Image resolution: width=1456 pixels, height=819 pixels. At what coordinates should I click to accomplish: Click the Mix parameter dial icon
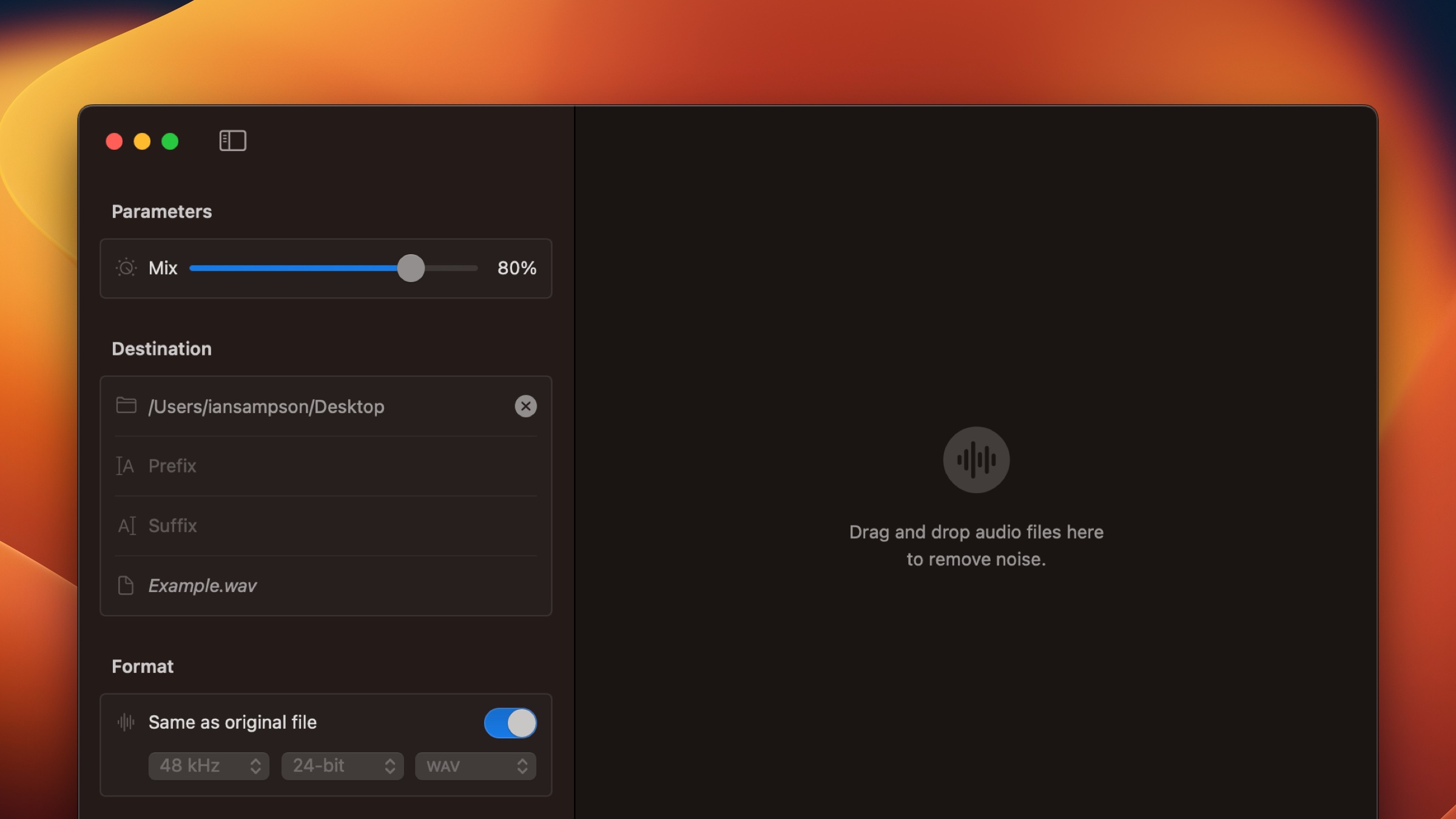point(126,268)
